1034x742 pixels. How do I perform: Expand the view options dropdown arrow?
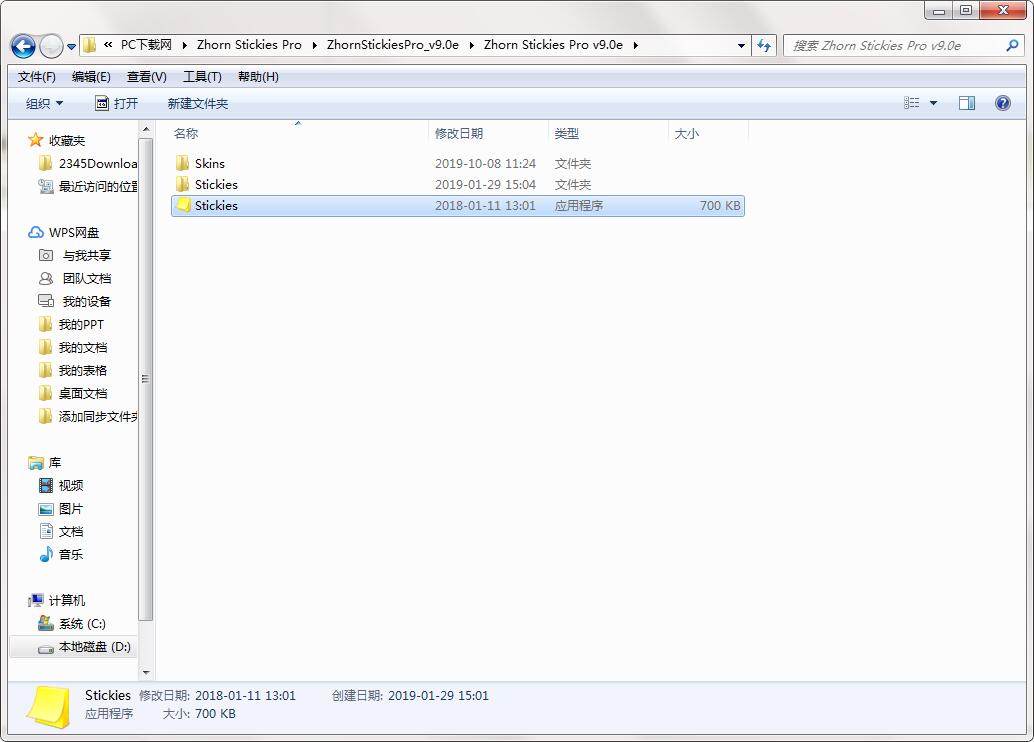[x=933, y=103]
